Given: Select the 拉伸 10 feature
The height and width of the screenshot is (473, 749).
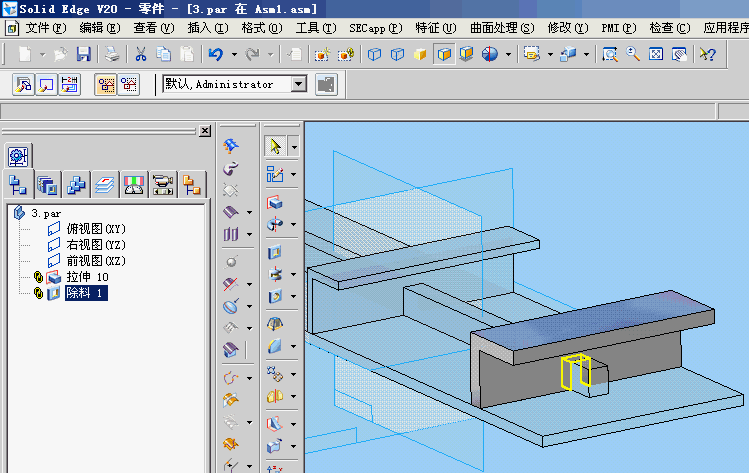Looking at the screenshot, I should (87, 277).
